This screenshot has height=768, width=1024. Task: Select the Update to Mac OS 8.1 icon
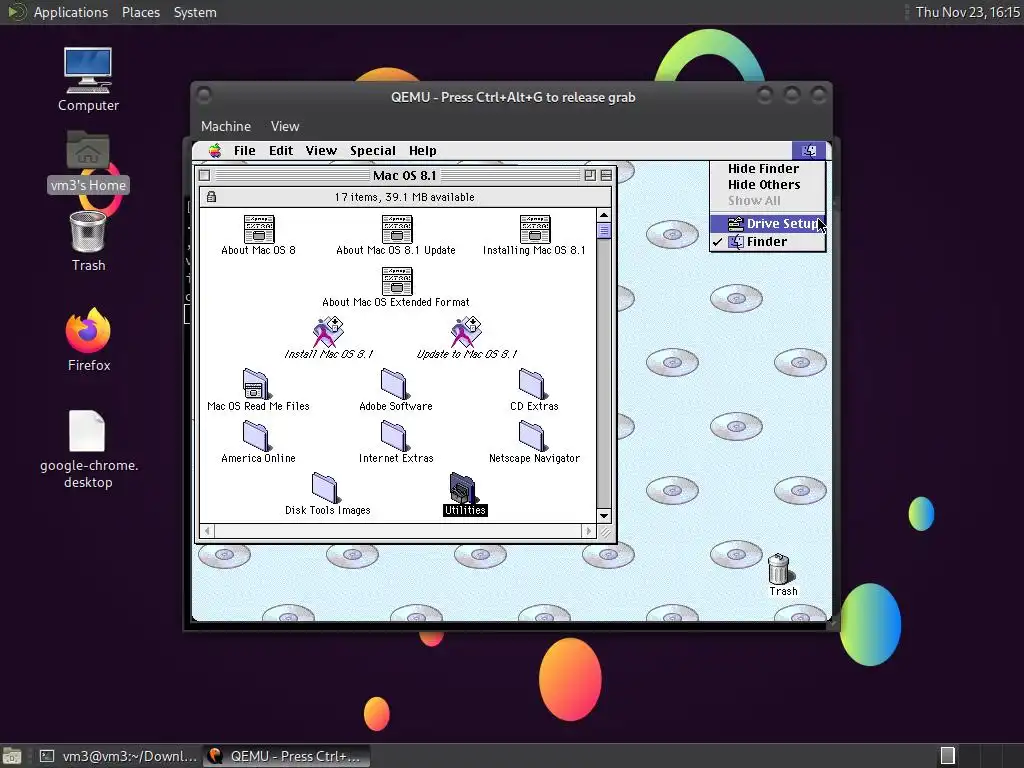pos(466,332)
